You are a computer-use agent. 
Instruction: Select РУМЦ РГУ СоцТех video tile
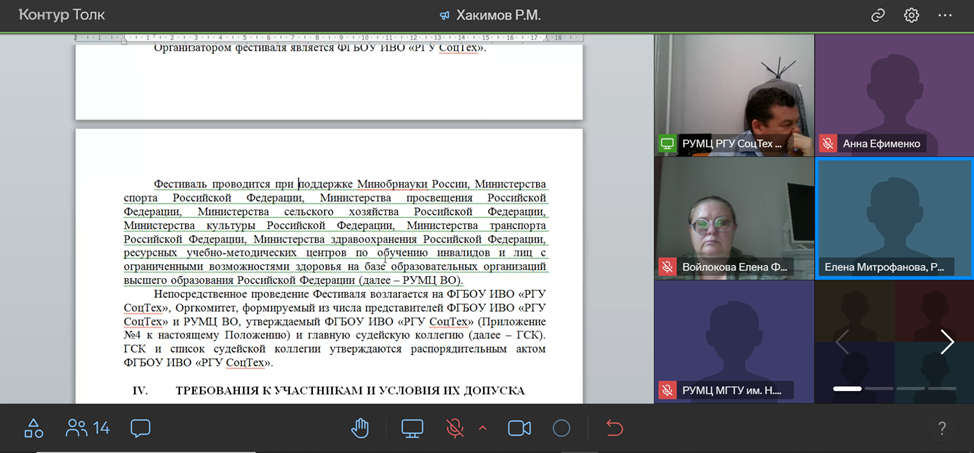tap(734, 94)
